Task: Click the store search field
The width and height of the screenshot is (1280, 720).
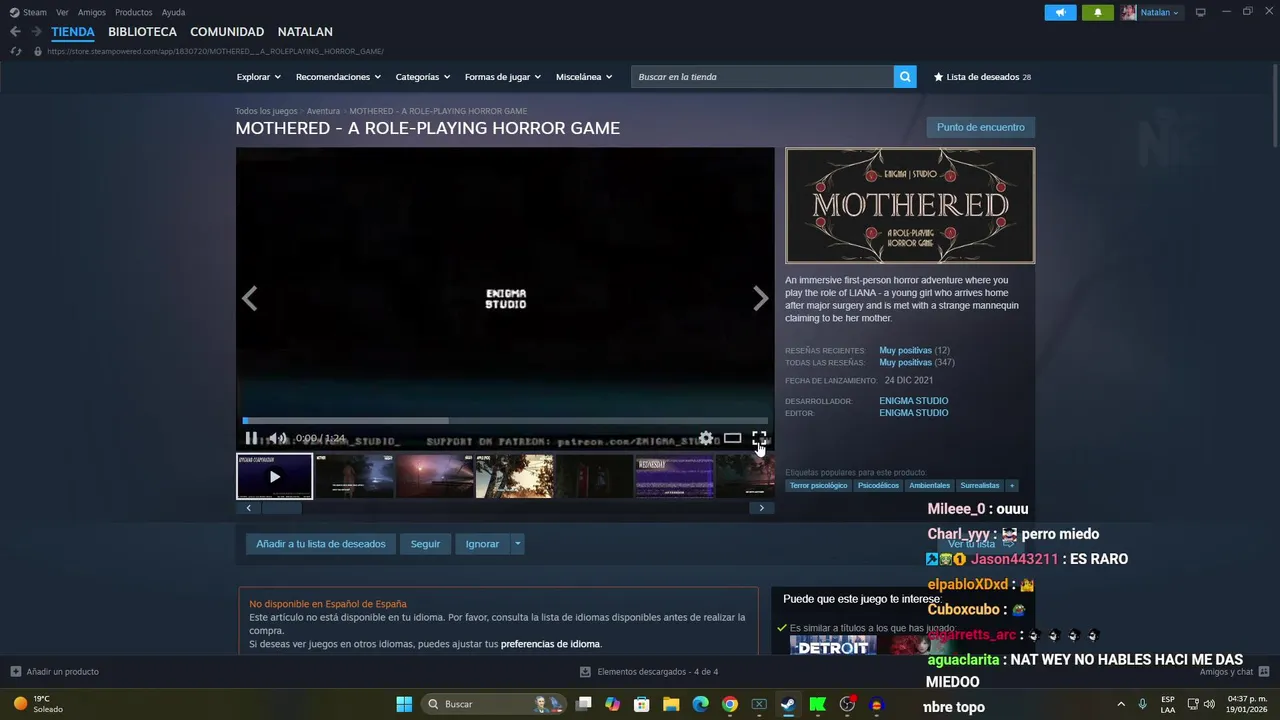Action: pos(762,77)
